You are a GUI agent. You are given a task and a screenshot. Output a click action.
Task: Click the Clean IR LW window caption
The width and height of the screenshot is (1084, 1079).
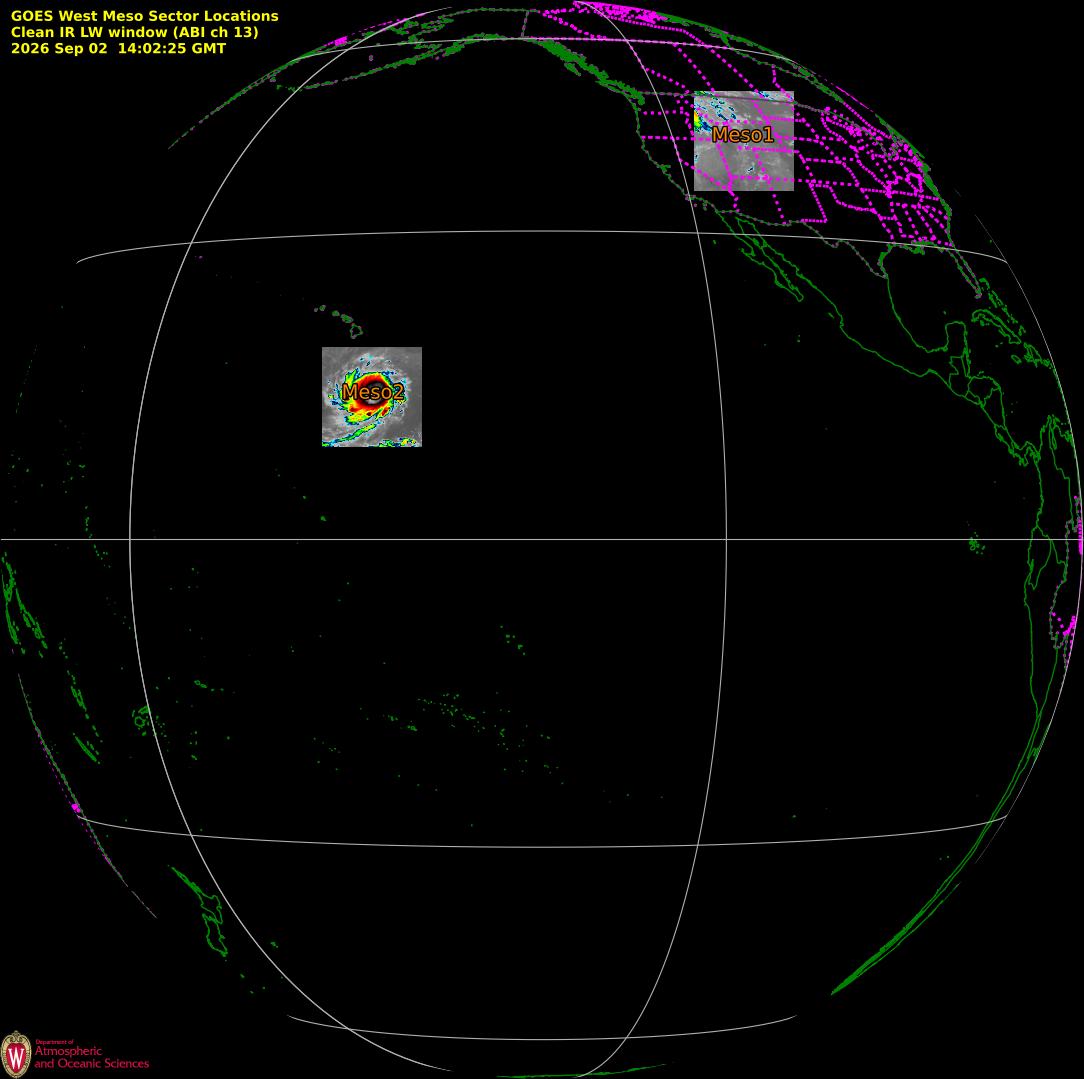click(134, 32)
